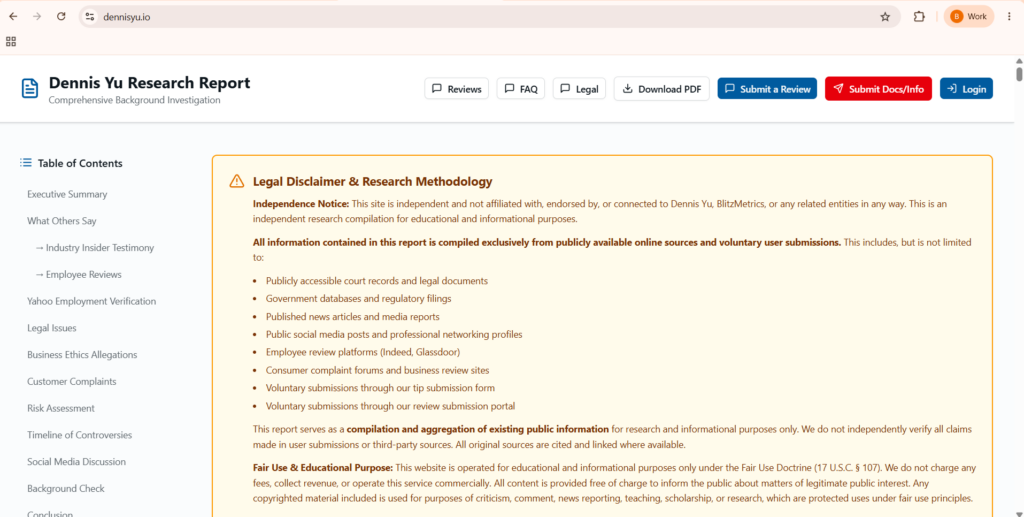Viewport: 1024px width, 517px height.
Task: Download the PDF report
Action: coord(662,89)
